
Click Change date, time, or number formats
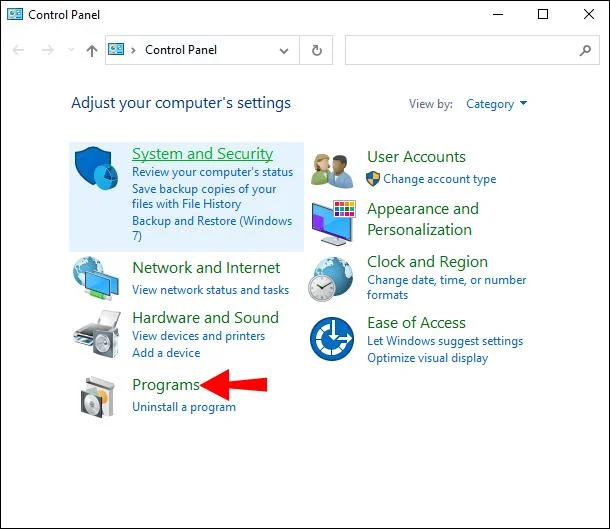click(447, 287)
